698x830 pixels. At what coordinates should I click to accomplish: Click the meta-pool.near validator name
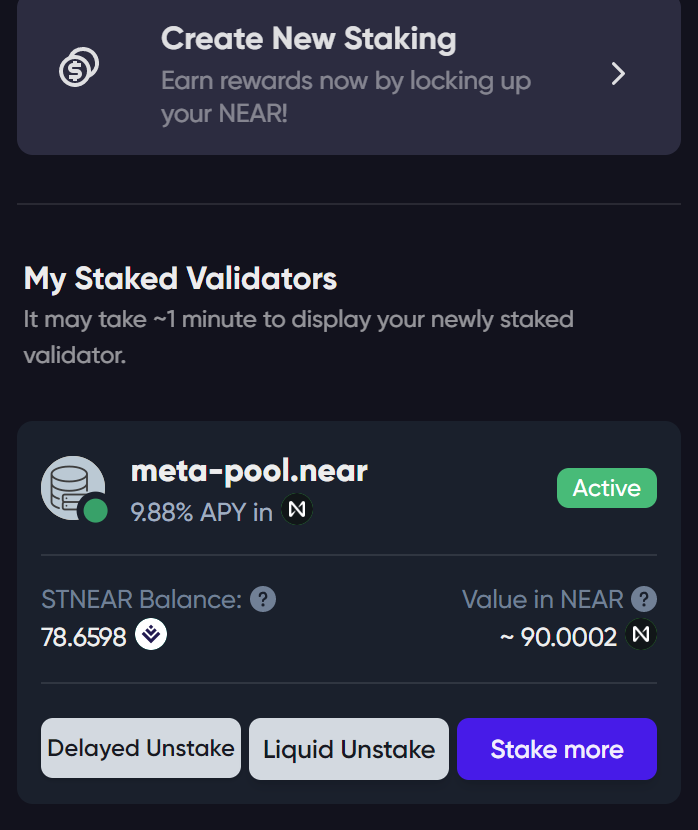[249, 471]
